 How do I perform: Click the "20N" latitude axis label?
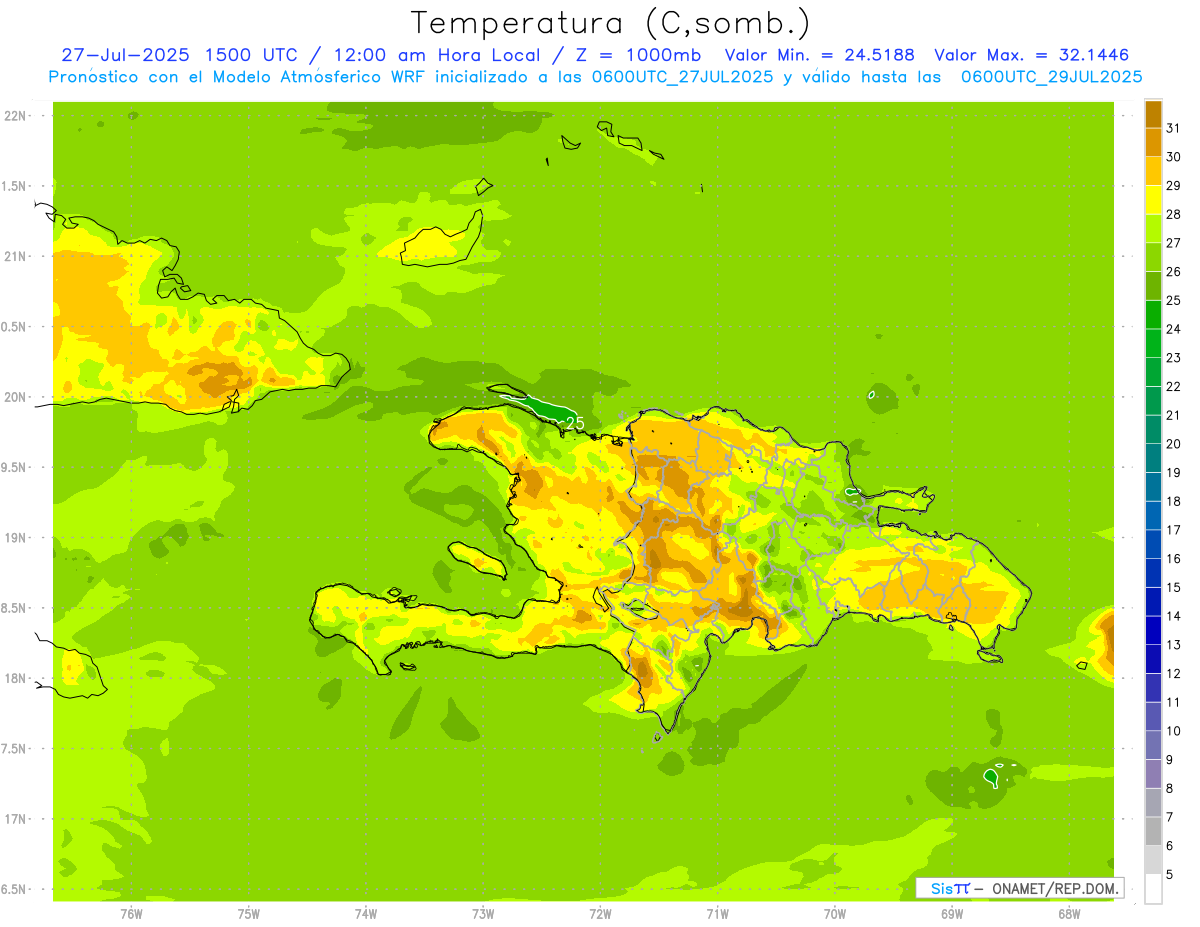(x=16, y=397)
